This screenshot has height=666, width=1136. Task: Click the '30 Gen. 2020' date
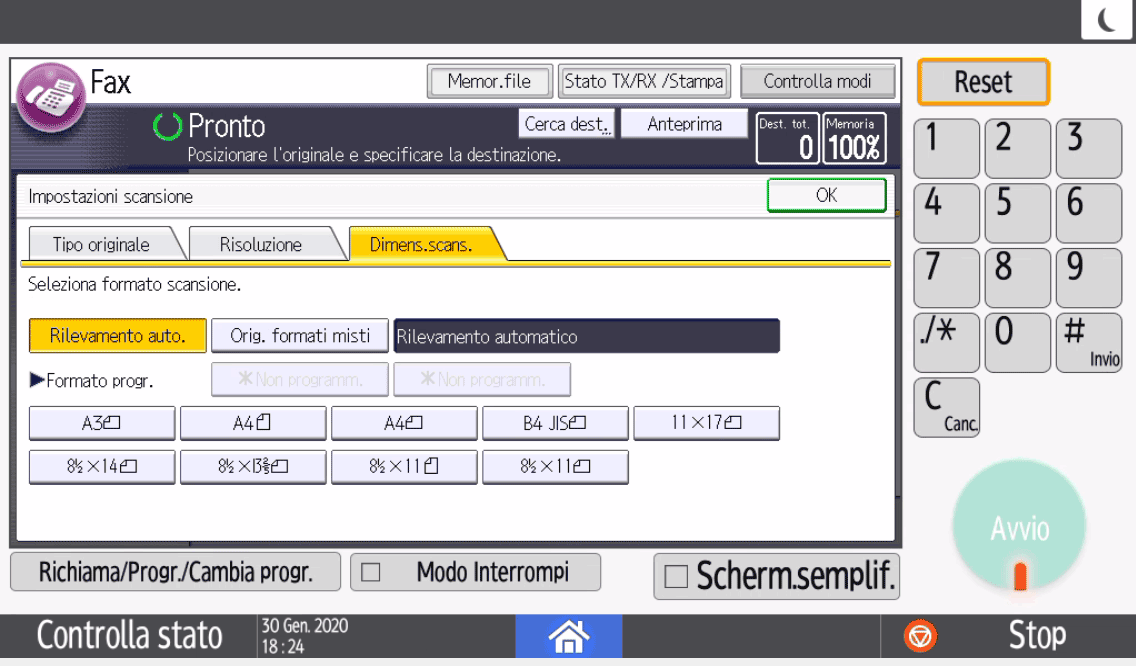(x=305, y=625)
